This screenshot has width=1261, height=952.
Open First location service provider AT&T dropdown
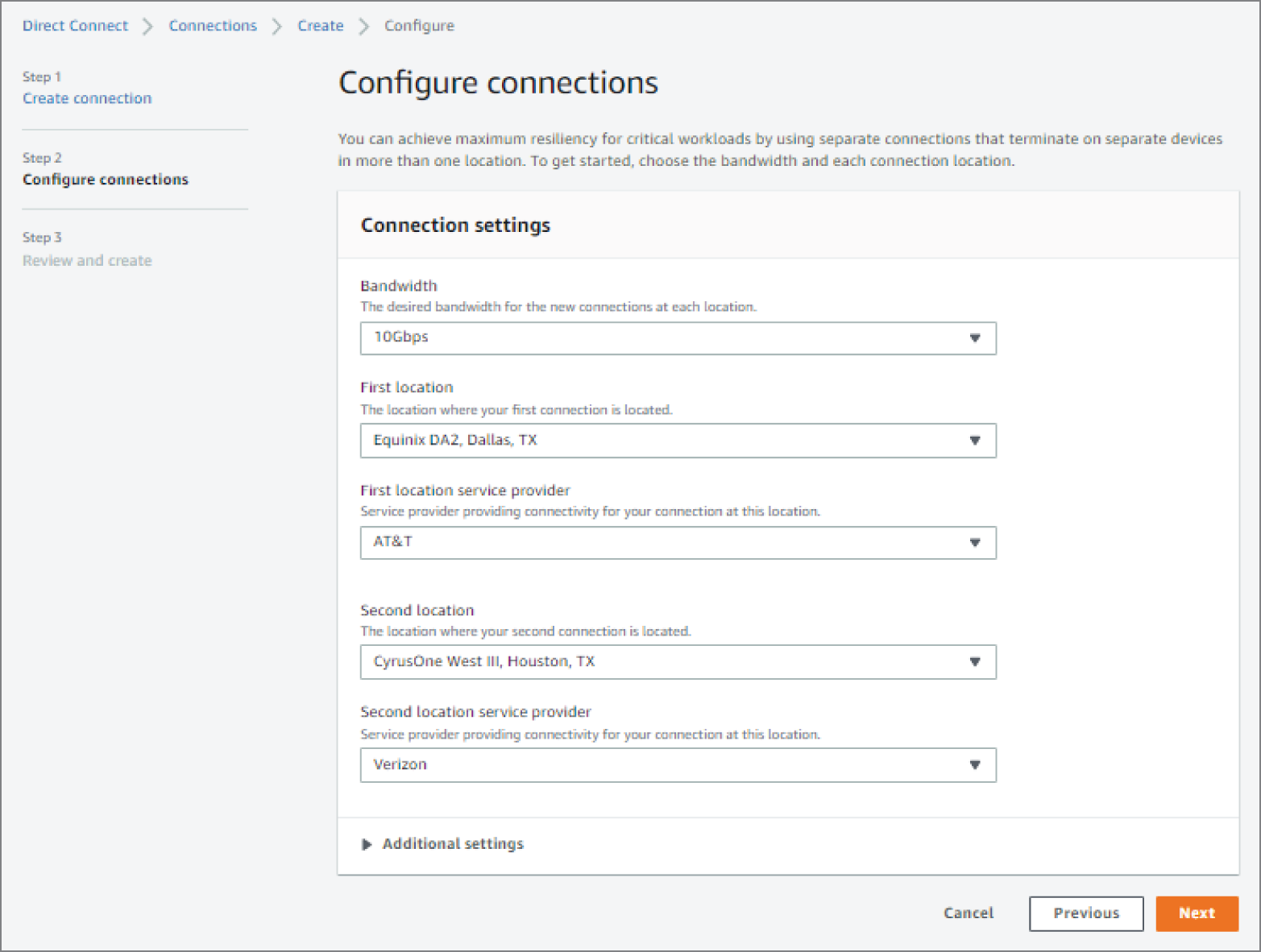[x=678, y=543]
